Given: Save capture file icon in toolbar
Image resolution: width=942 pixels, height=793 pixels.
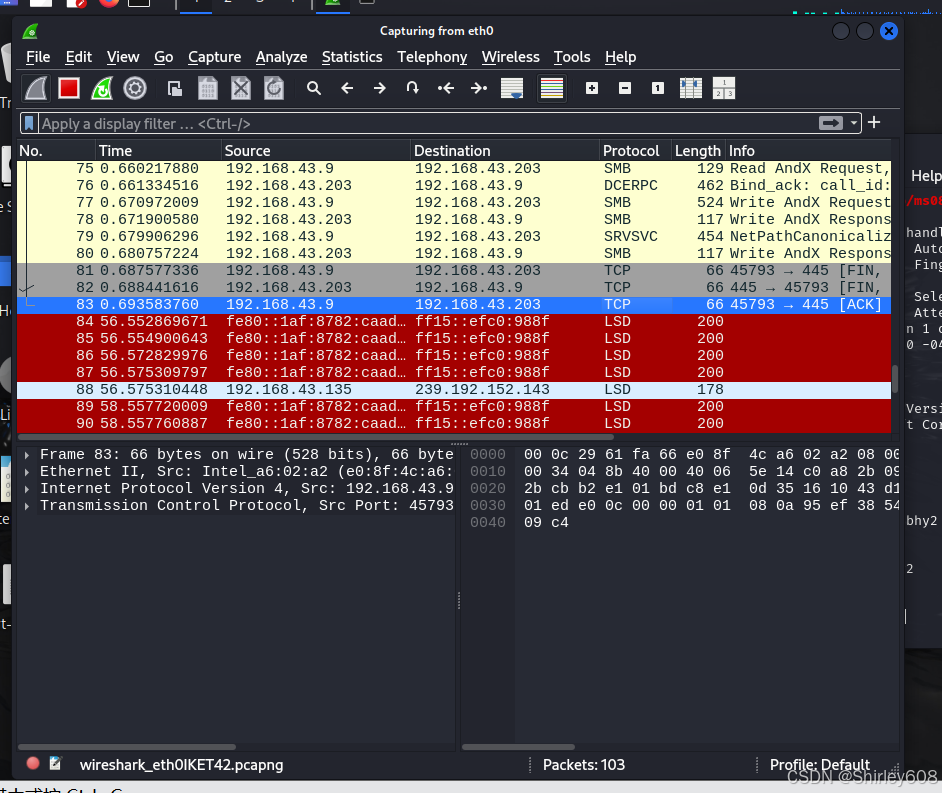Looking at the screenshot, I should (208, 89).
